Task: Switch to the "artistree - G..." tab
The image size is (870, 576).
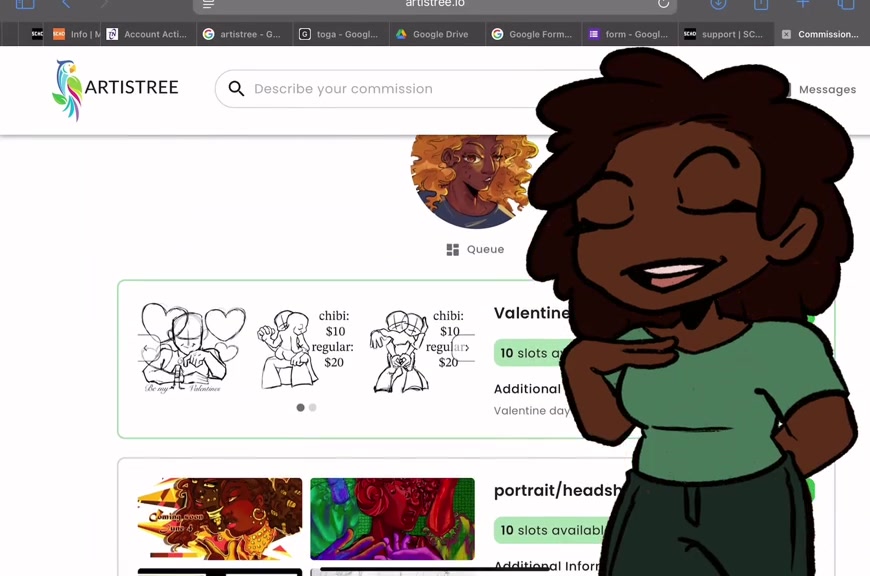Action: [x=244, y=34]
